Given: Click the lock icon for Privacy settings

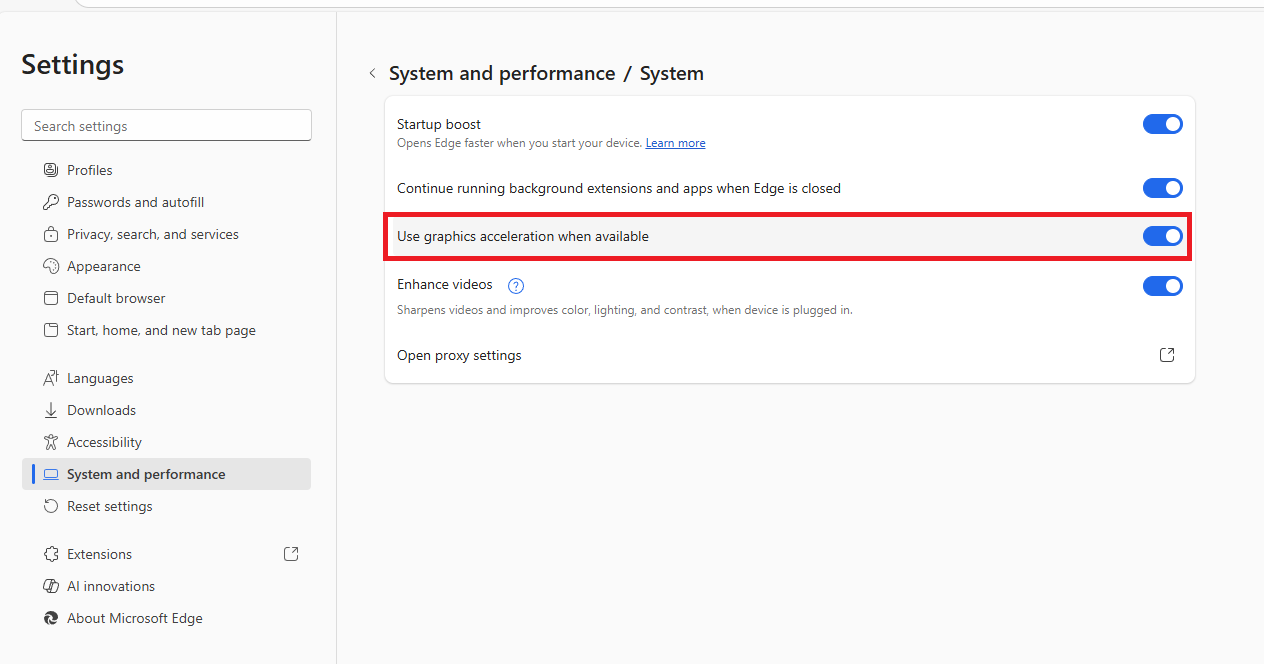Looking at the screenshot, I should coord(51,234).
